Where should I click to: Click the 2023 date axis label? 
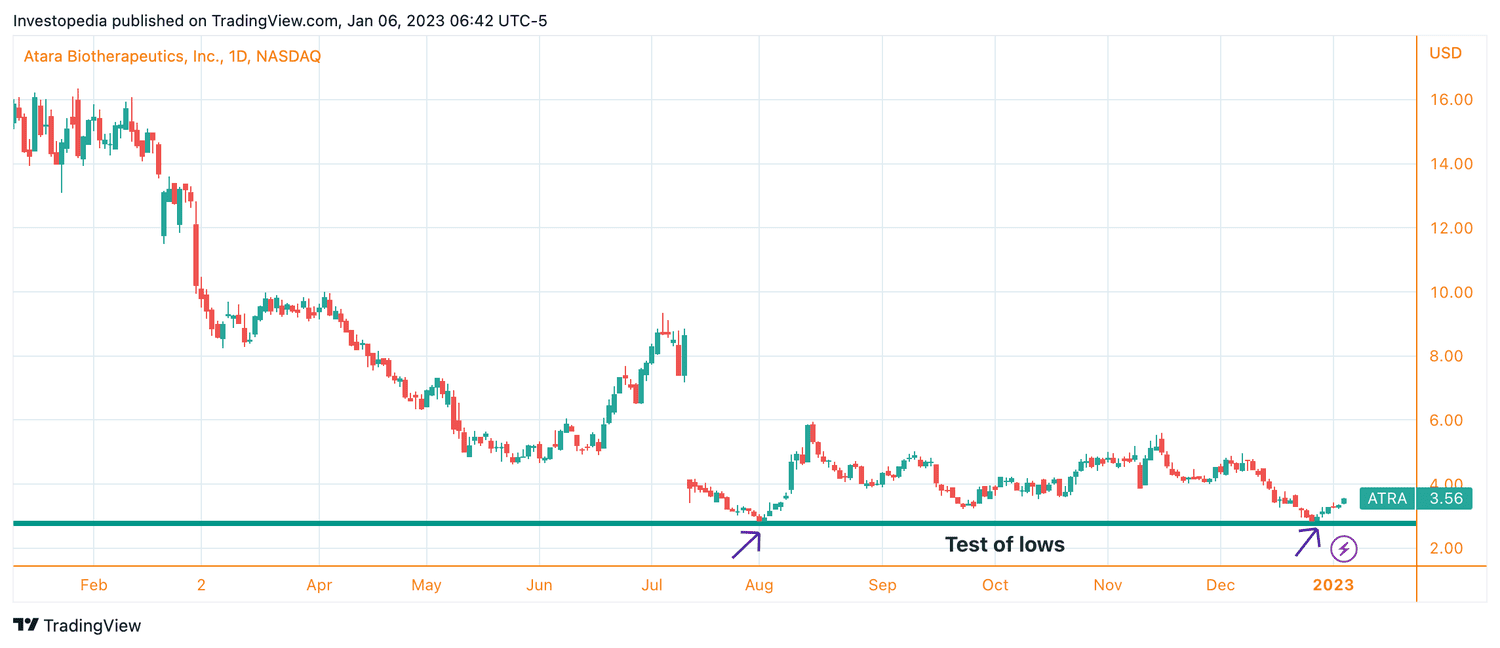(1333, 585)
